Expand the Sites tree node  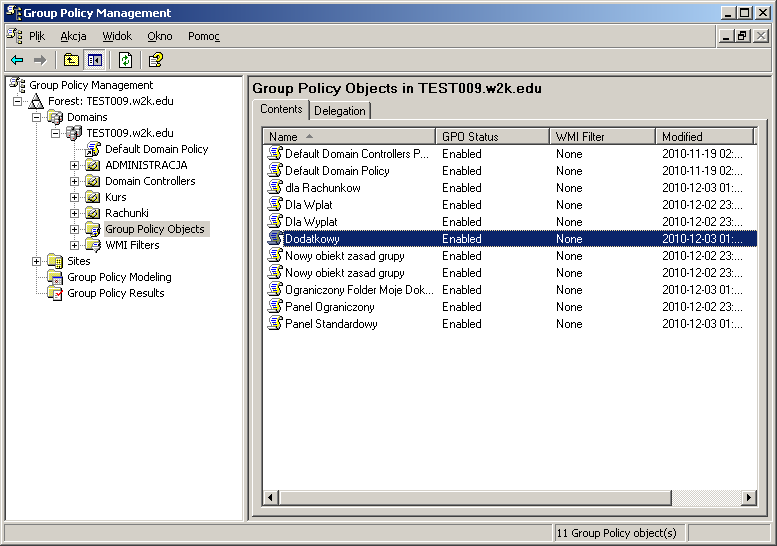point(37,261)
